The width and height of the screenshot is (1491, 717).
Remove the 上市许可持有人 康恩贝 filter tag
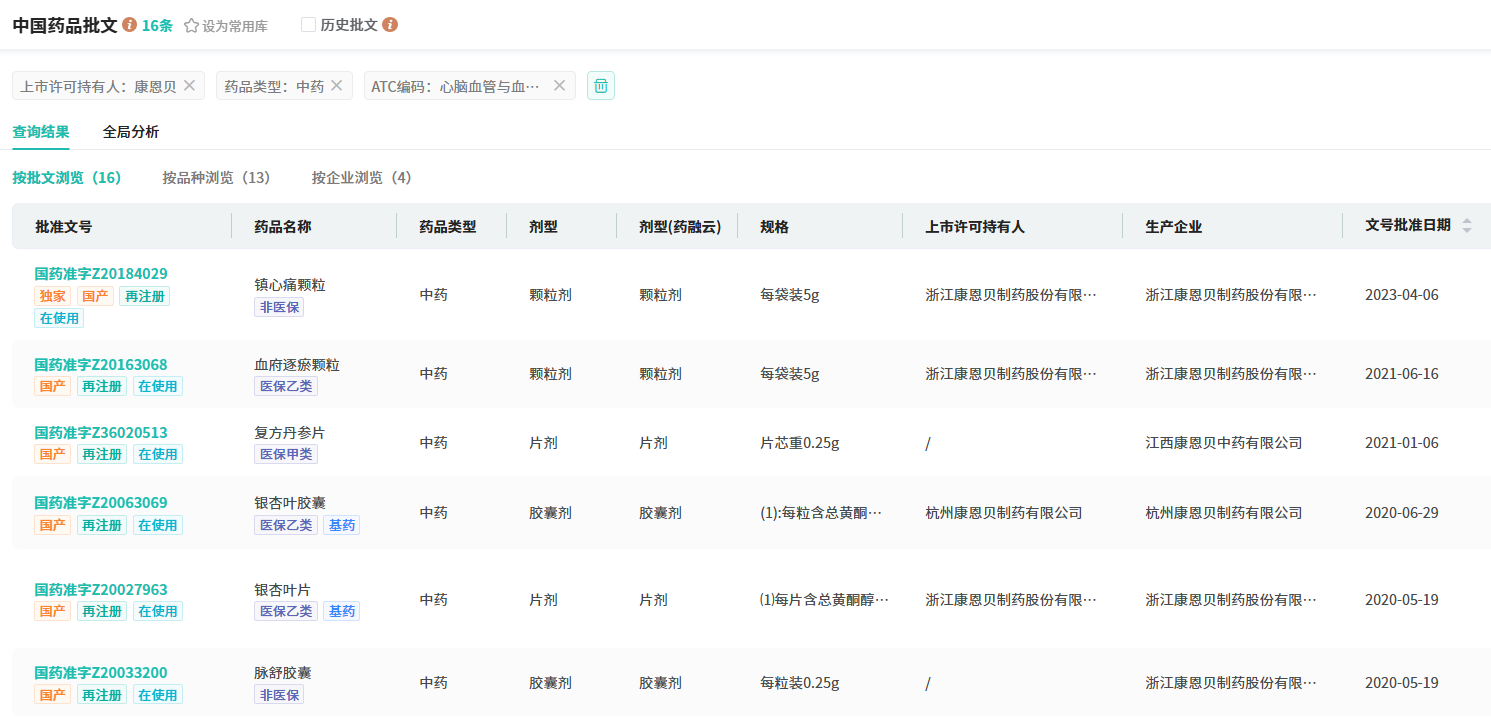pyautogui.click(x=189, y=86)
